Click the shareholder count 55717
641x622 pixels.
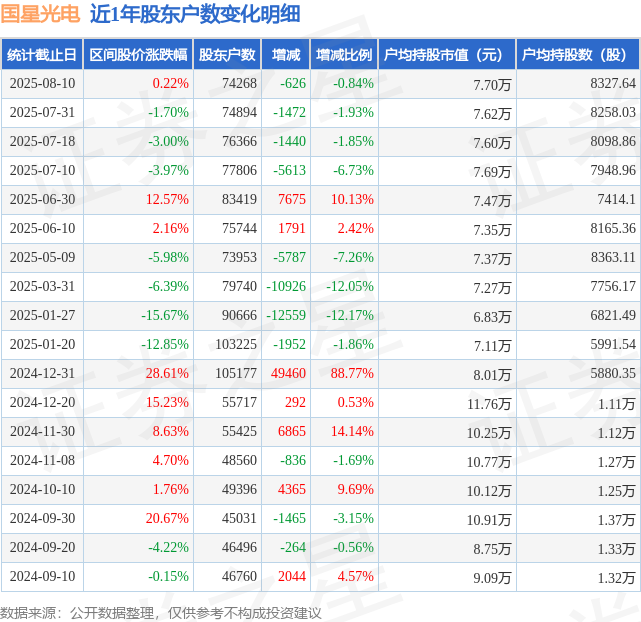pyautogui.click(x=240, y=403)
